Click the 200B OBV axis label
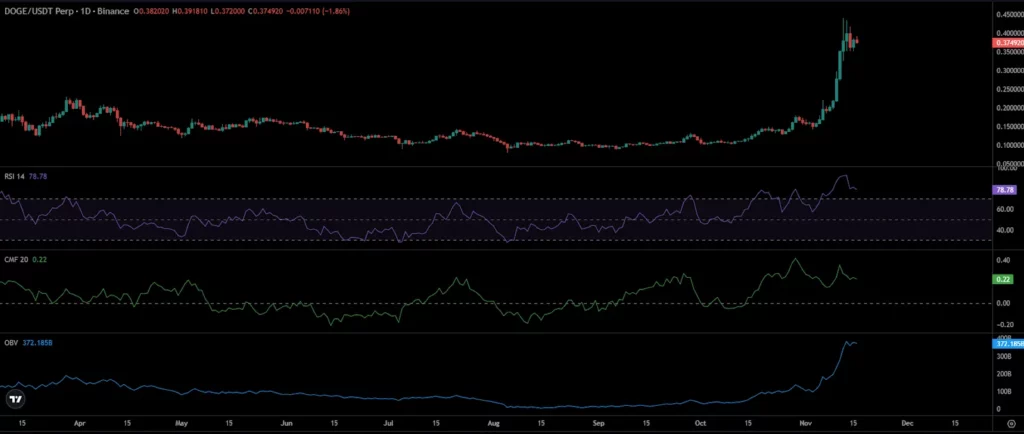The width and height of the screenshot is (1024, 434). pos(1002,375)
